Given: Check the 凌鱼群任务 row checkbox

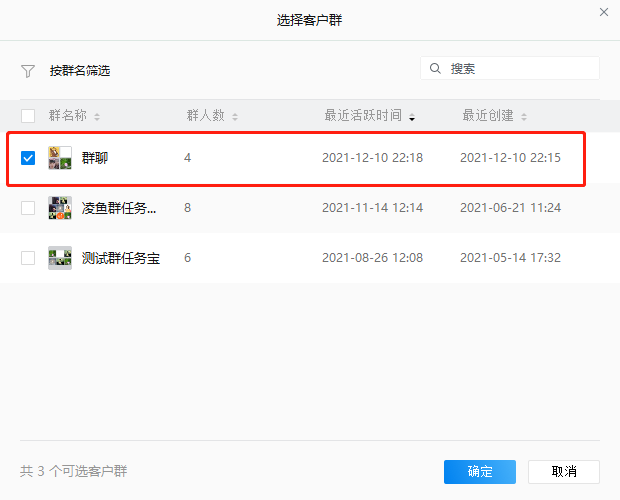Looking at the screenshot, I should 28,208.
